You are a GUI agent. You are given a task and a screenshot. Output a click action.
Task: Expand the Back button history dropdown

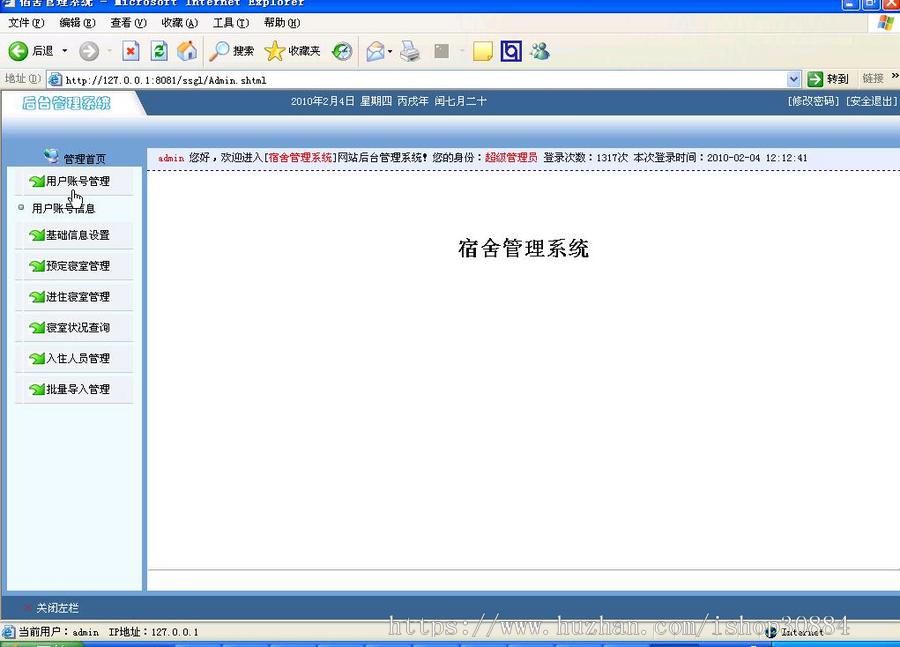pyautogui.click(x=62, y=50)
